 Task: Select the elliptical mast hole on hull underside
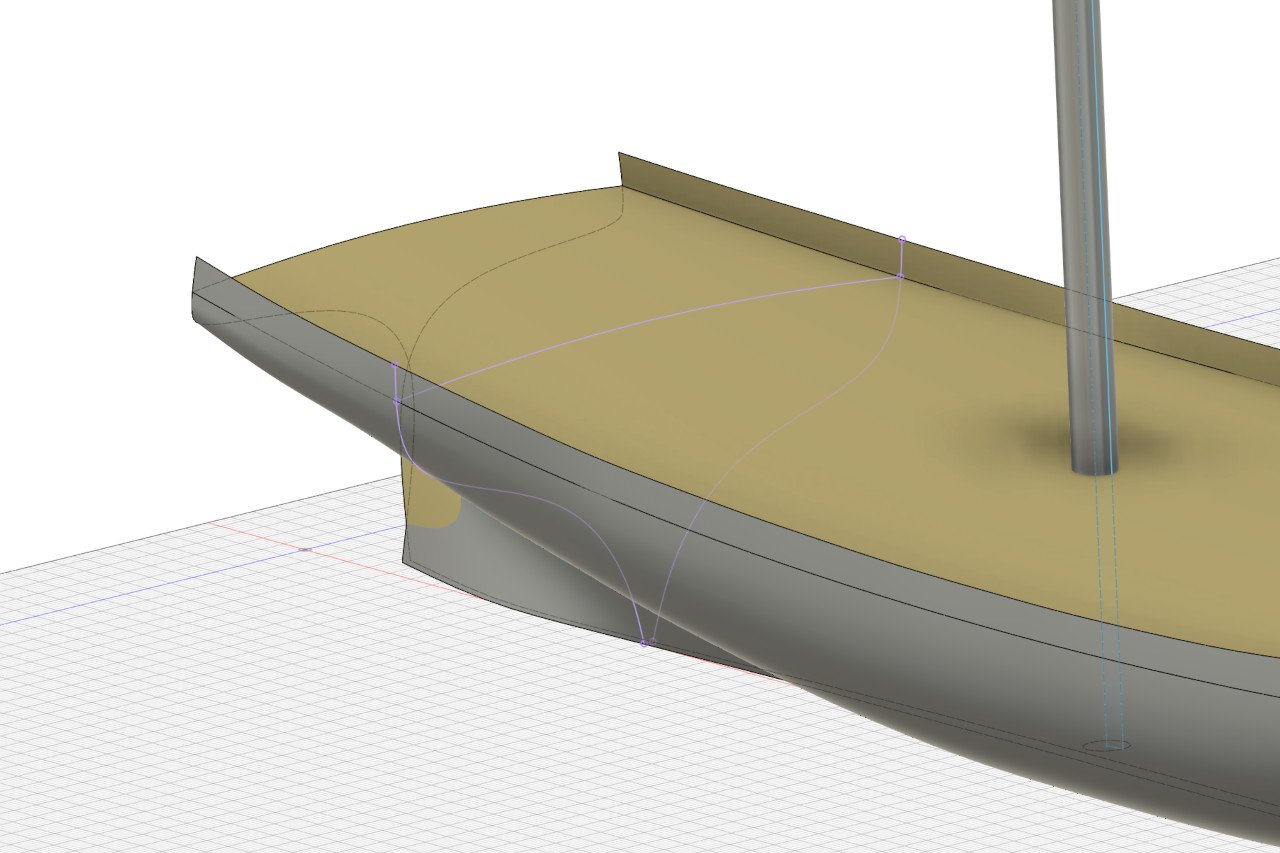click(x=1107, y=746)
